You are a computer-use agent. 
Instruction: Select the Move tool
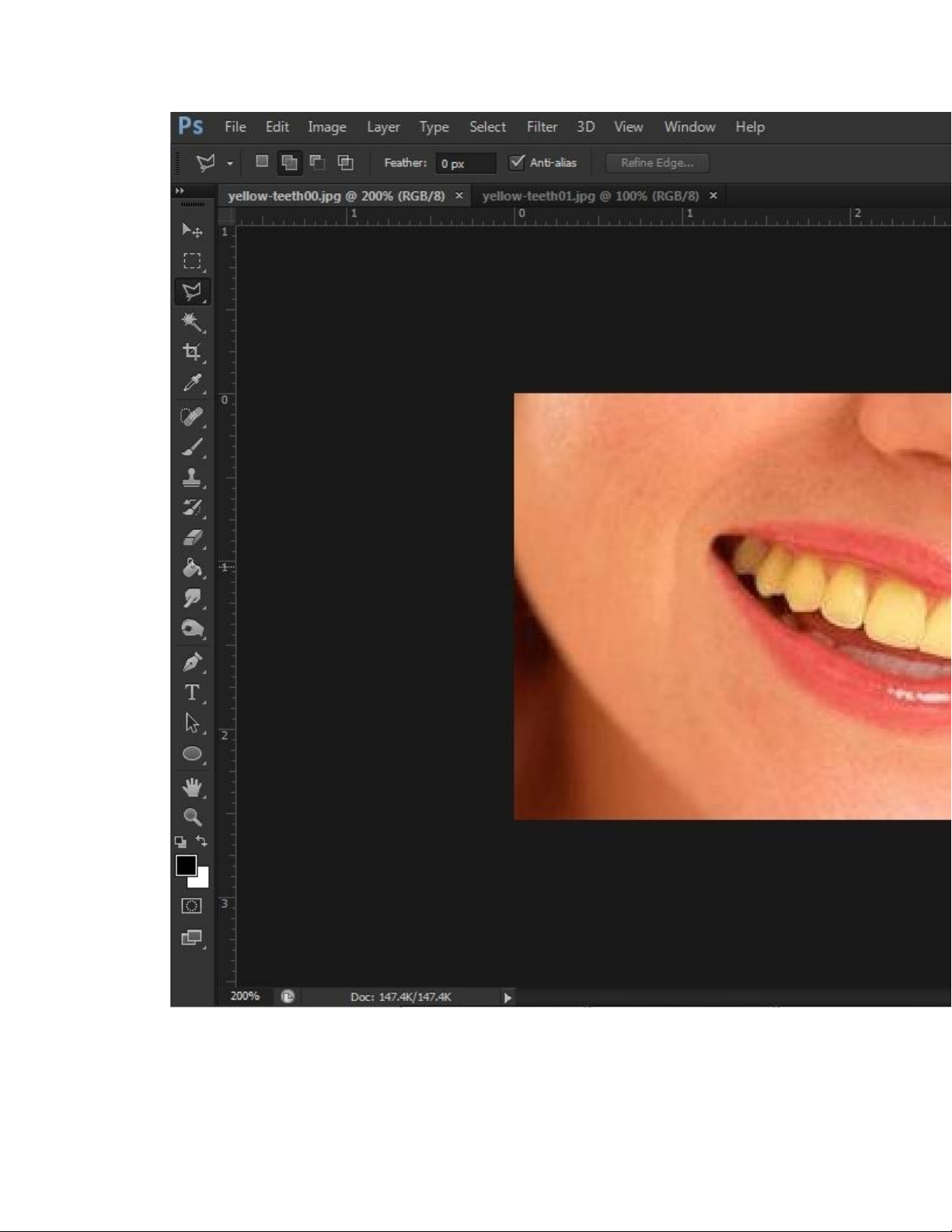192,230
